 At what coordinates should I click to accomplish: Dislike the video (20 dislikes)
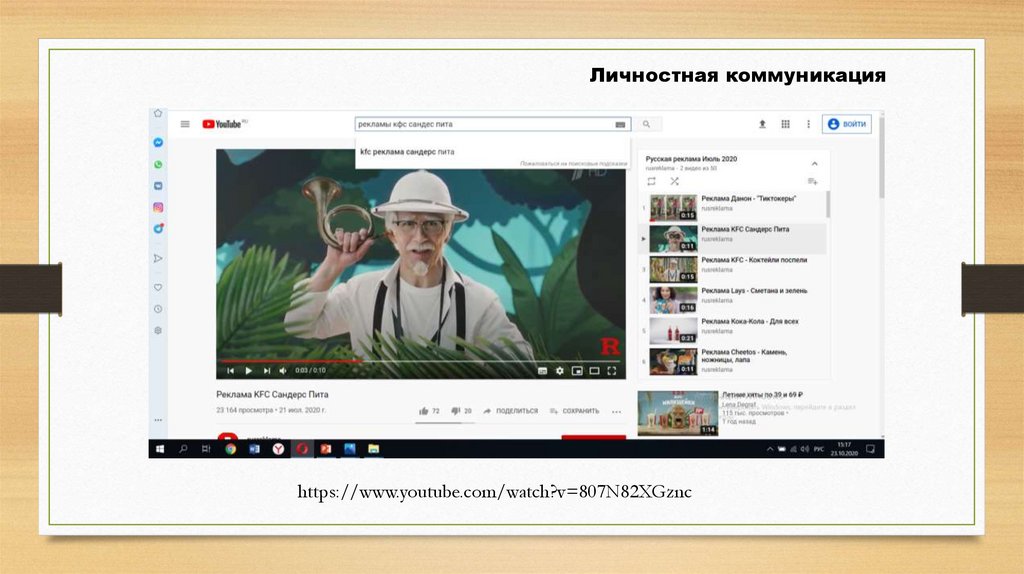[461, 411]
